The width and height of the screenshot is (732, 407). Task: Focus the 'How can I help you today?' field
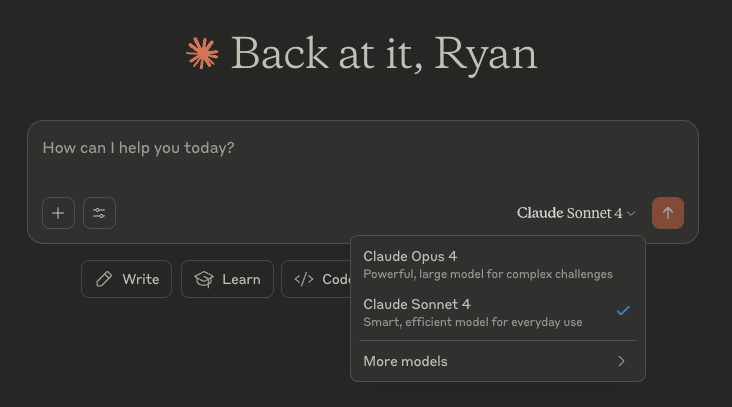[362, 159]
